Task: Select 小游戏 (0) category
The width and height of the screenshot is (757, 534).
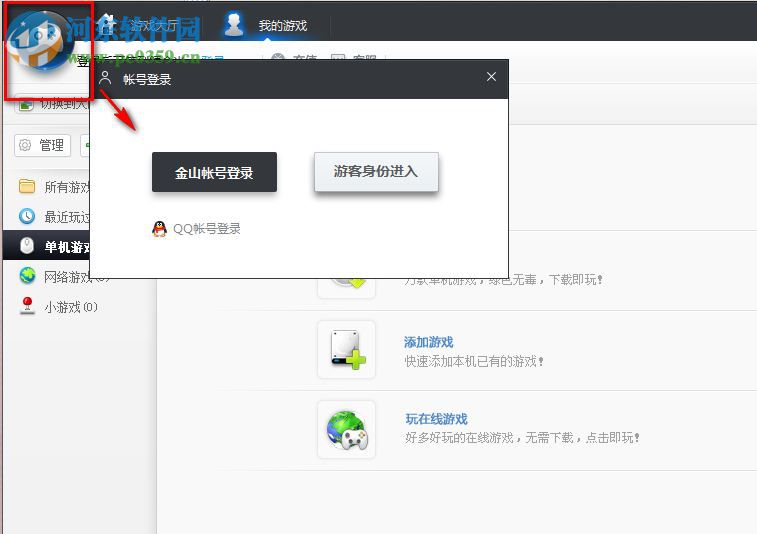Action: (x=71, y=307)
